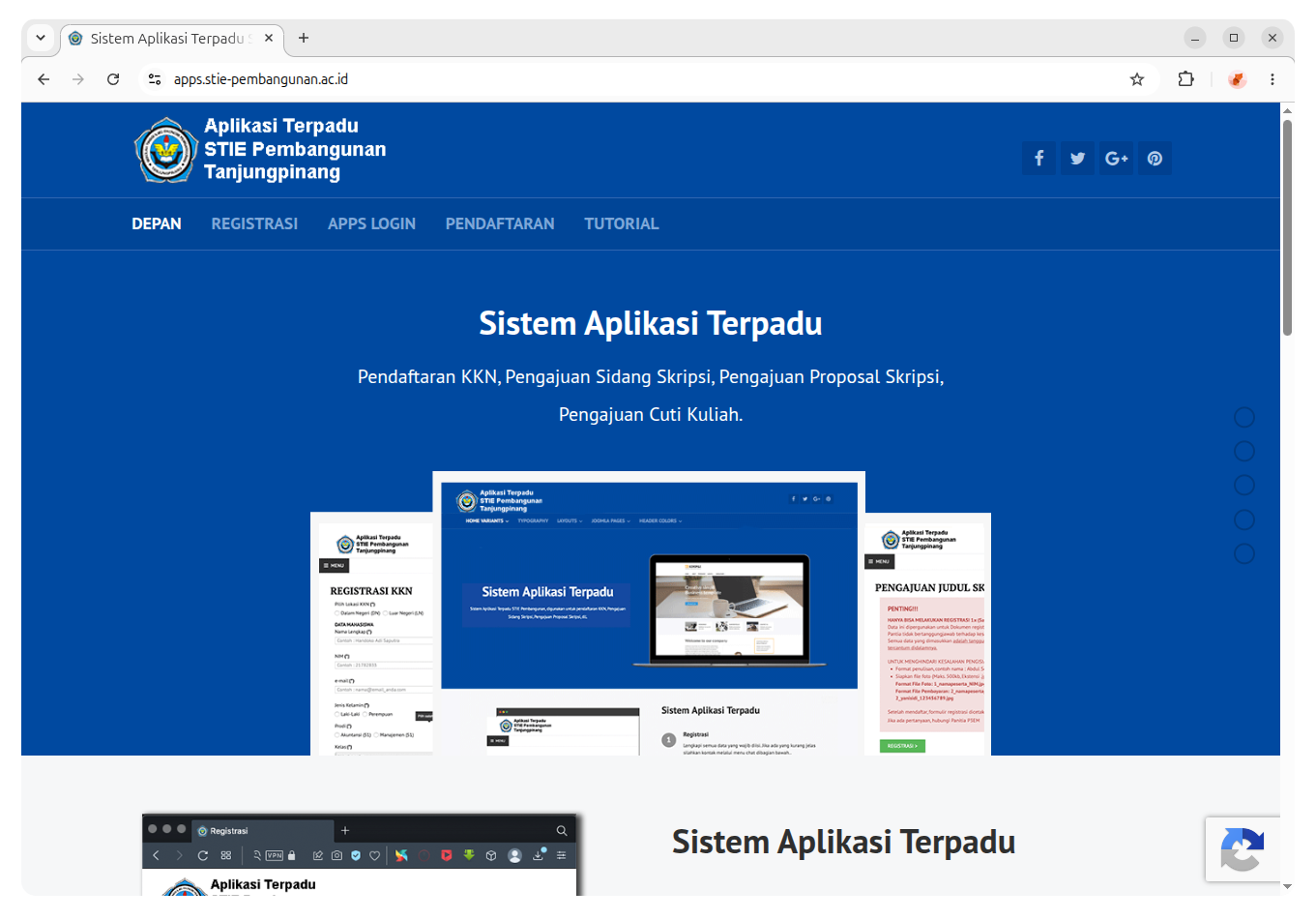Image resolution: width=1316 pixels, height=920 pixels.
Task: Expand the tab search dropdown
Action: point(41,38)
